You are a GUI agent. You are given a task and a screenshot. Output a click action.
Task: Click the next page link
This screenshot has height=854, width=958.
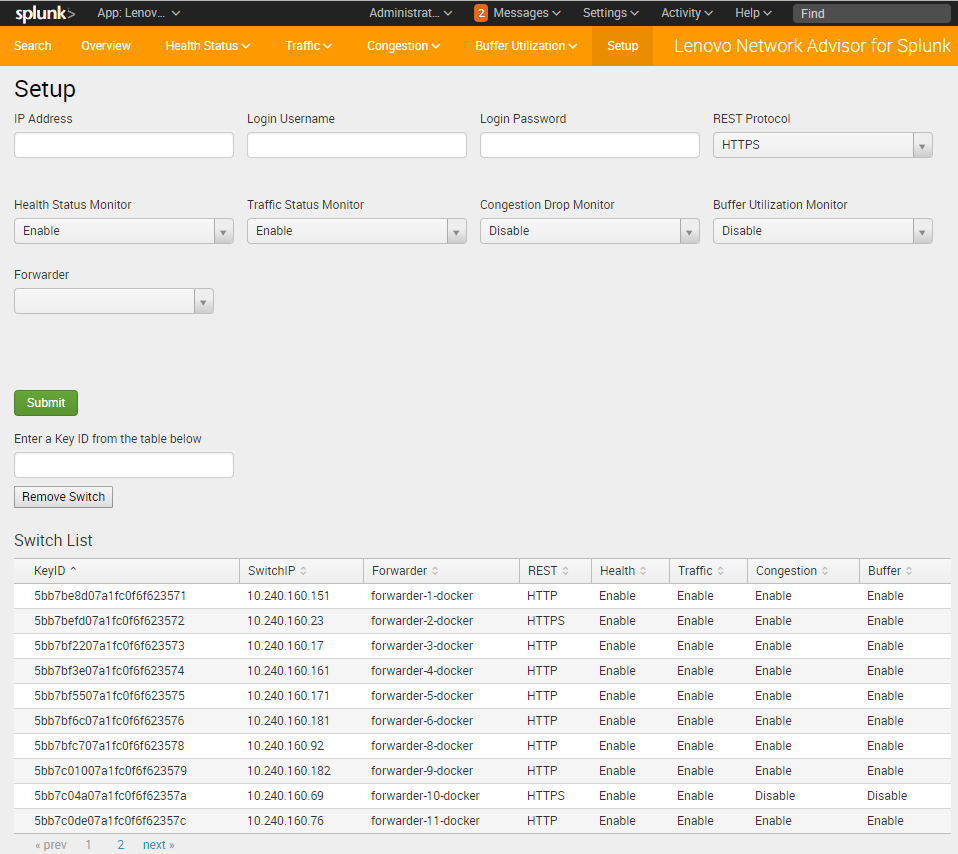pyautogui.click(x=159, y=844)
